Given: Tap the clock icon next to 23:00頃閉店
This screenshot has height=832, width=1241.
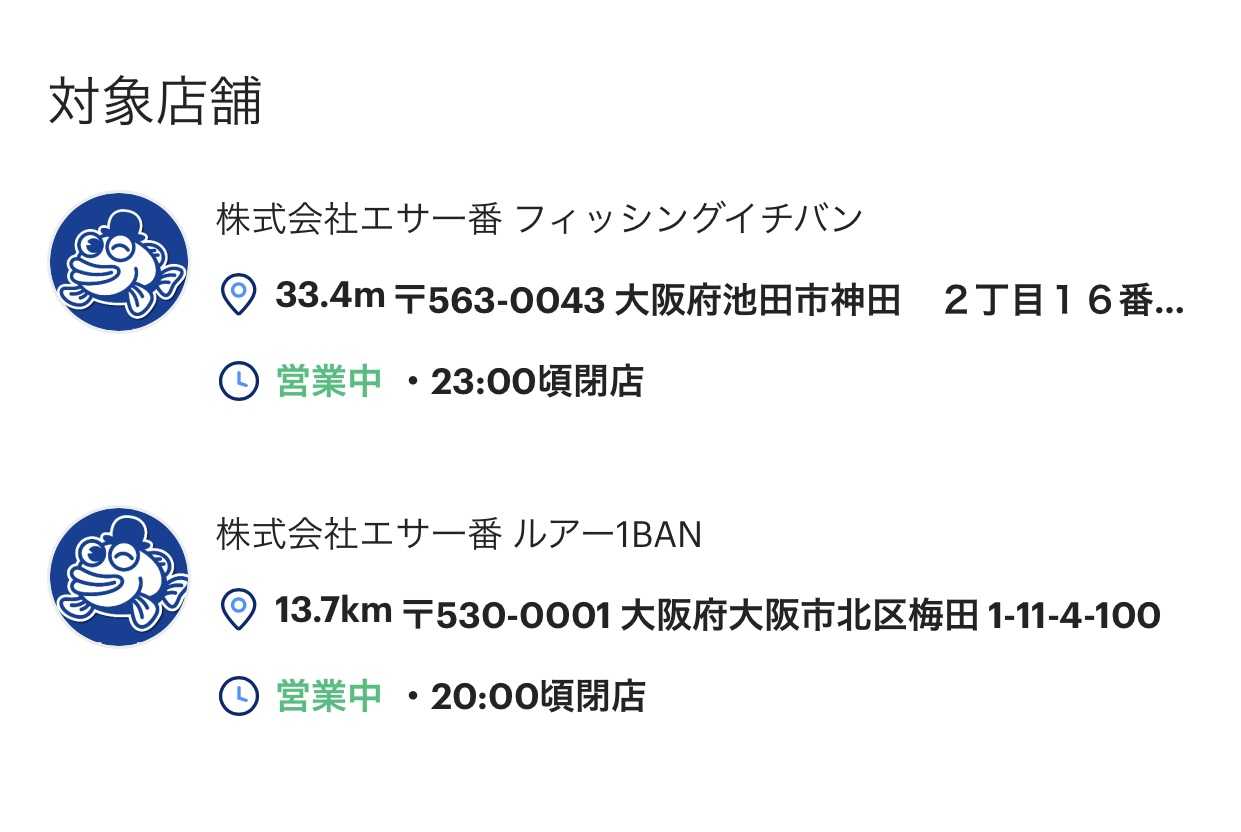Looking at the screenshot, I should pos(238,381).
